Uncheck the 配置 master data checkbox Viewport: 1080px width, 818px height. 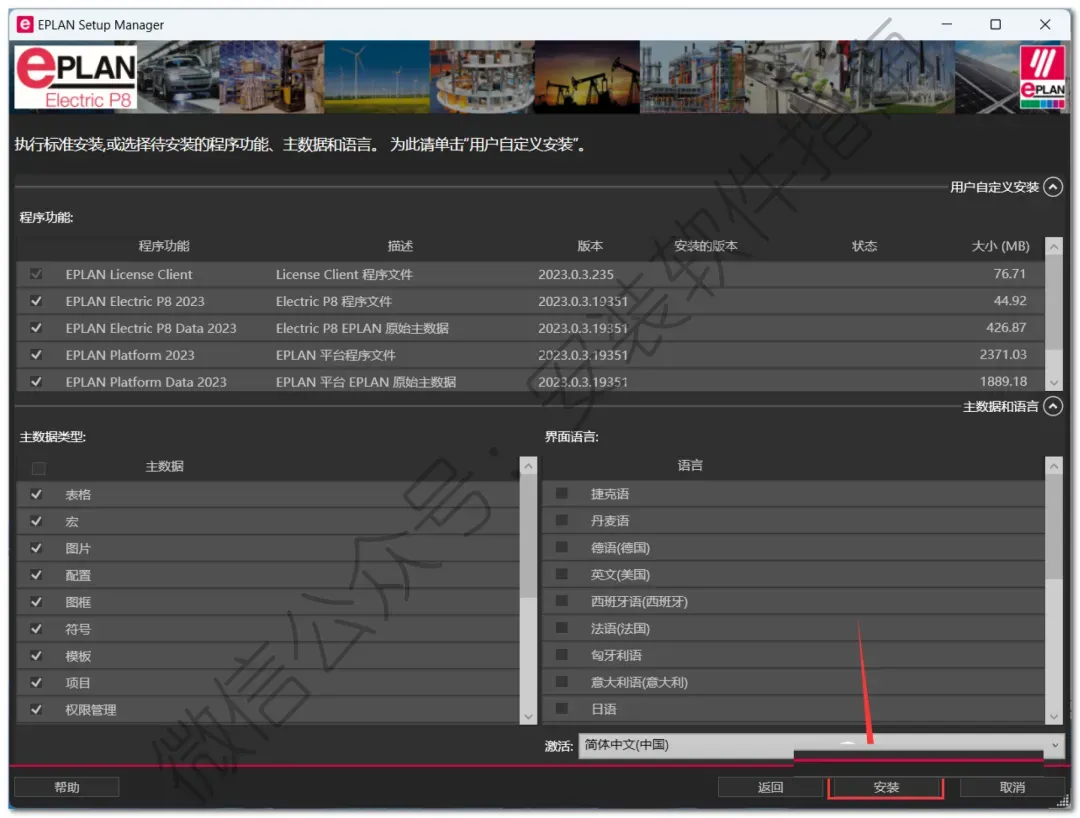(37, 575)
